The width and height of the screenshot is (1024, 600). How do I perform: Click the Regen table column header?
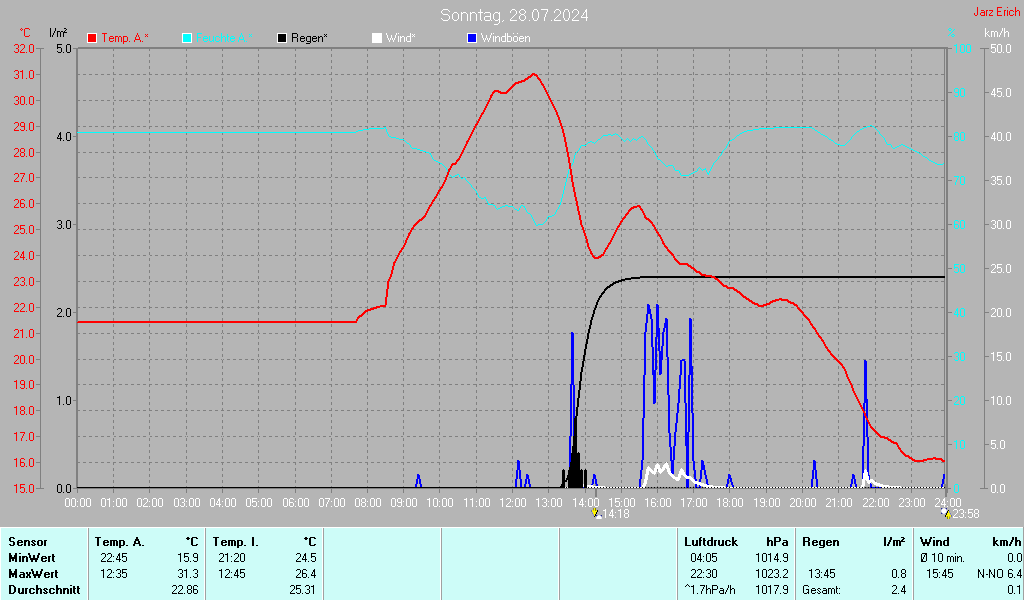point(821,542)
